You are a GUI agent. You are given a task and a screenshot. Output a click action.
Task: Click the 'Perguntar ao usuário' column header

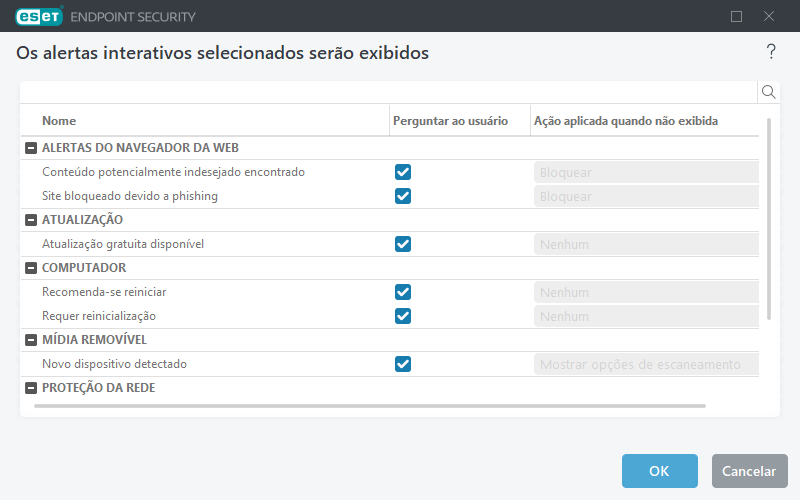coord(451,121)
